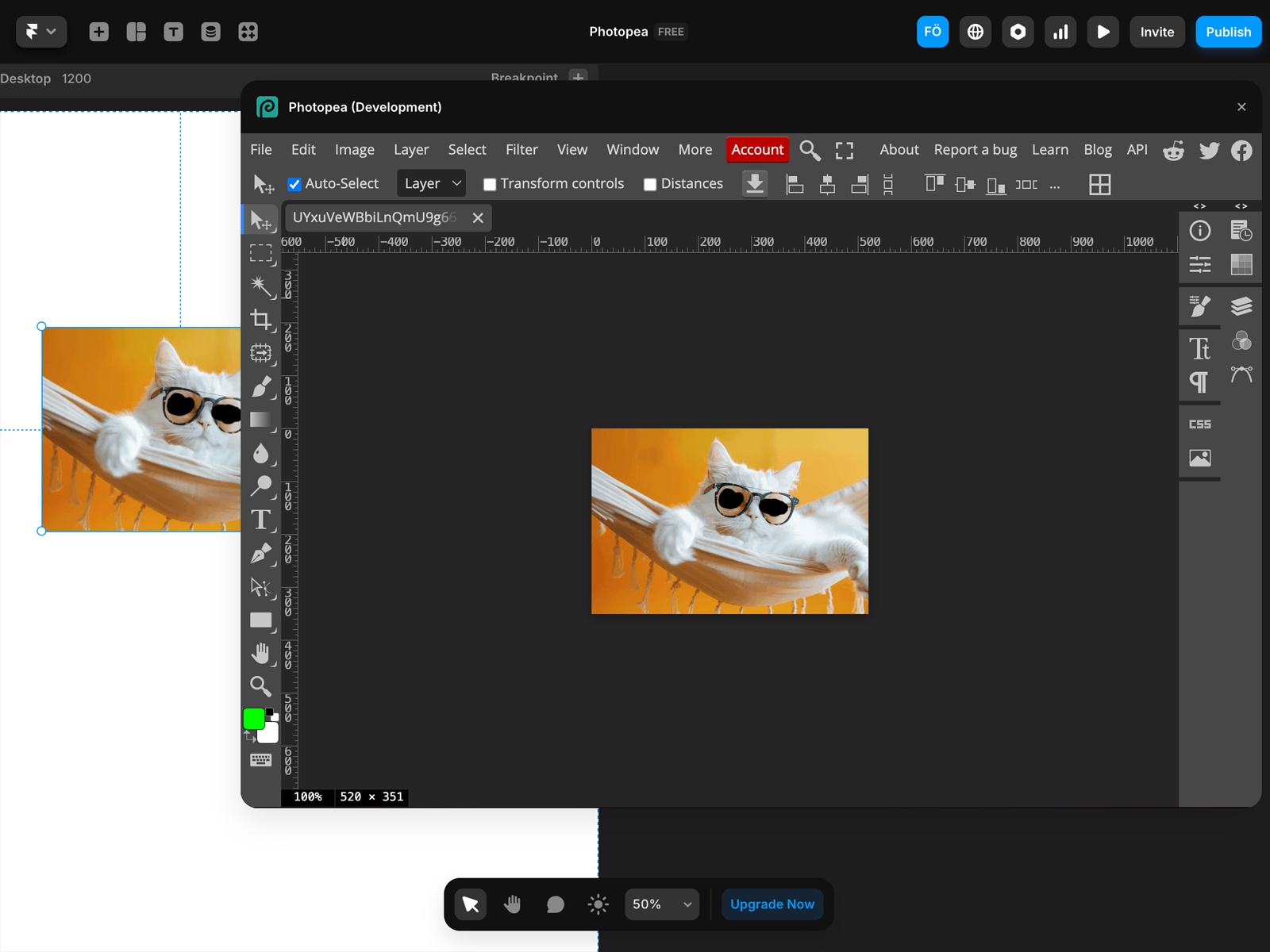This screenshot has width=1270, height=952.
Task: Select the Type tool
Action: pos(261,520)
